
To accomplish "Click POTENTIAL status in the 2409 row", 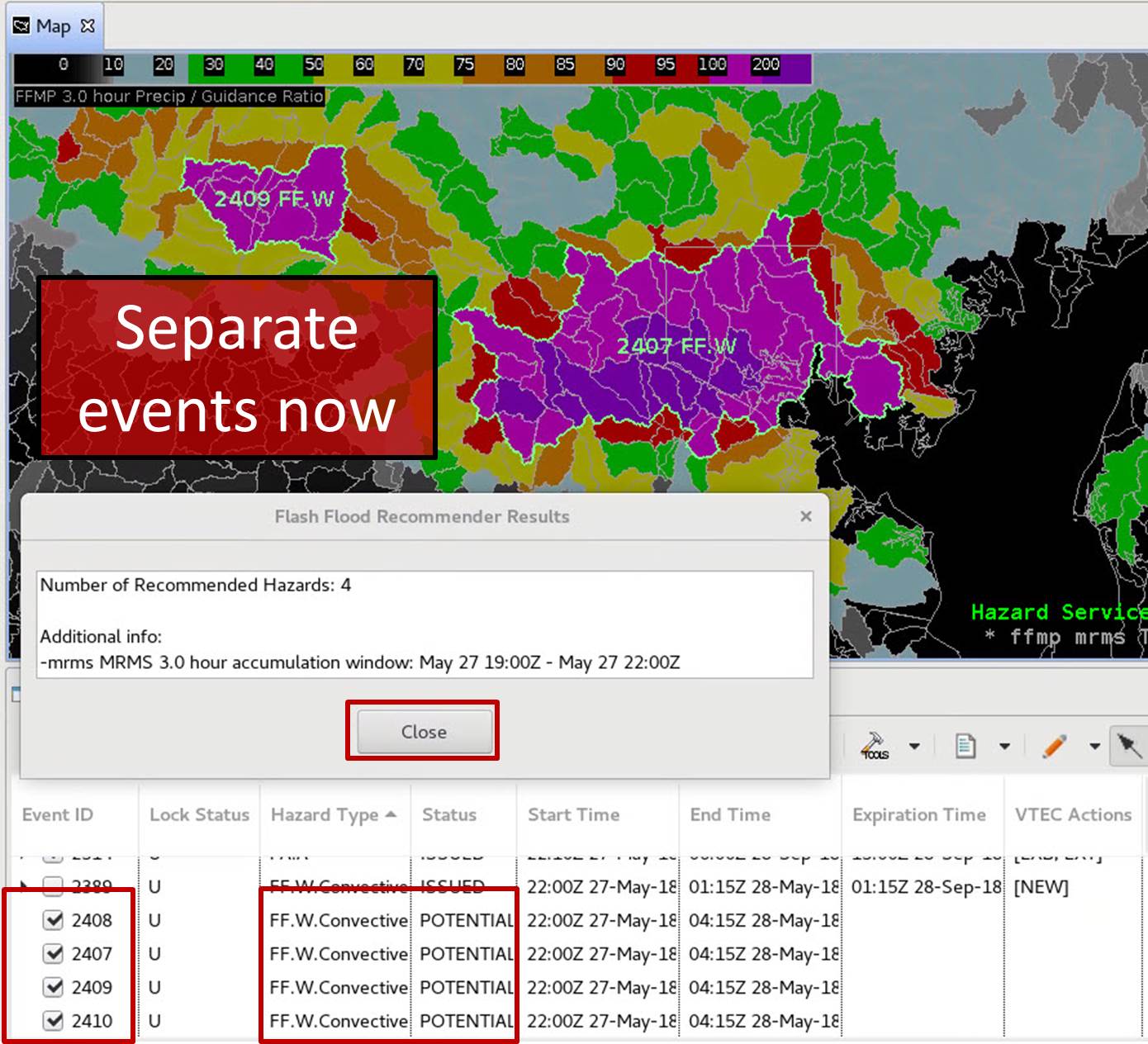I will tap(467, 987).
